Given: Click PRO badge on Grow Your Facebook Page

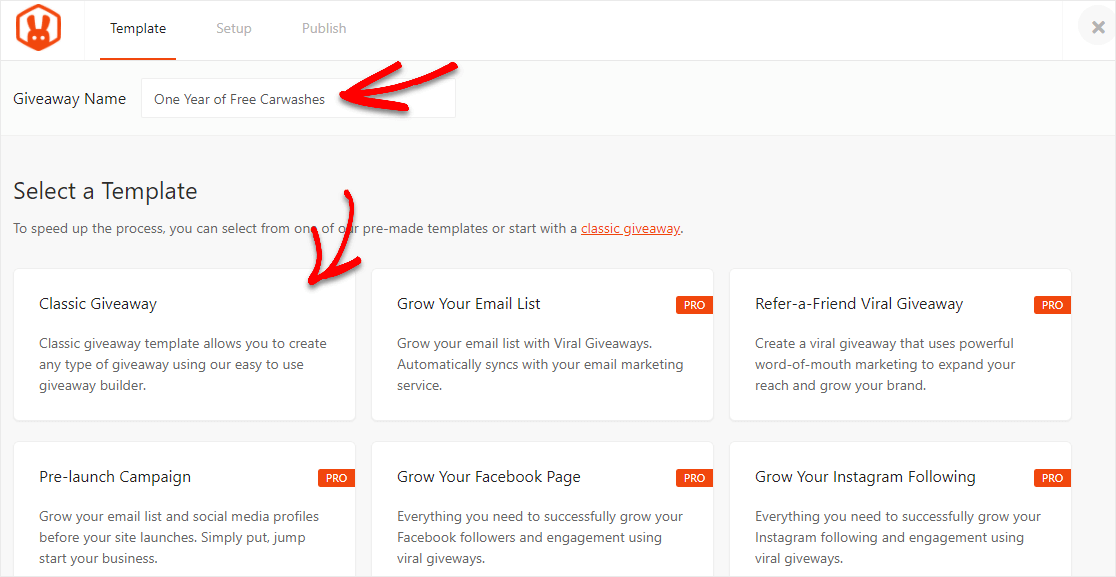Looking at the screenshot, I should [x=694, y=478].
